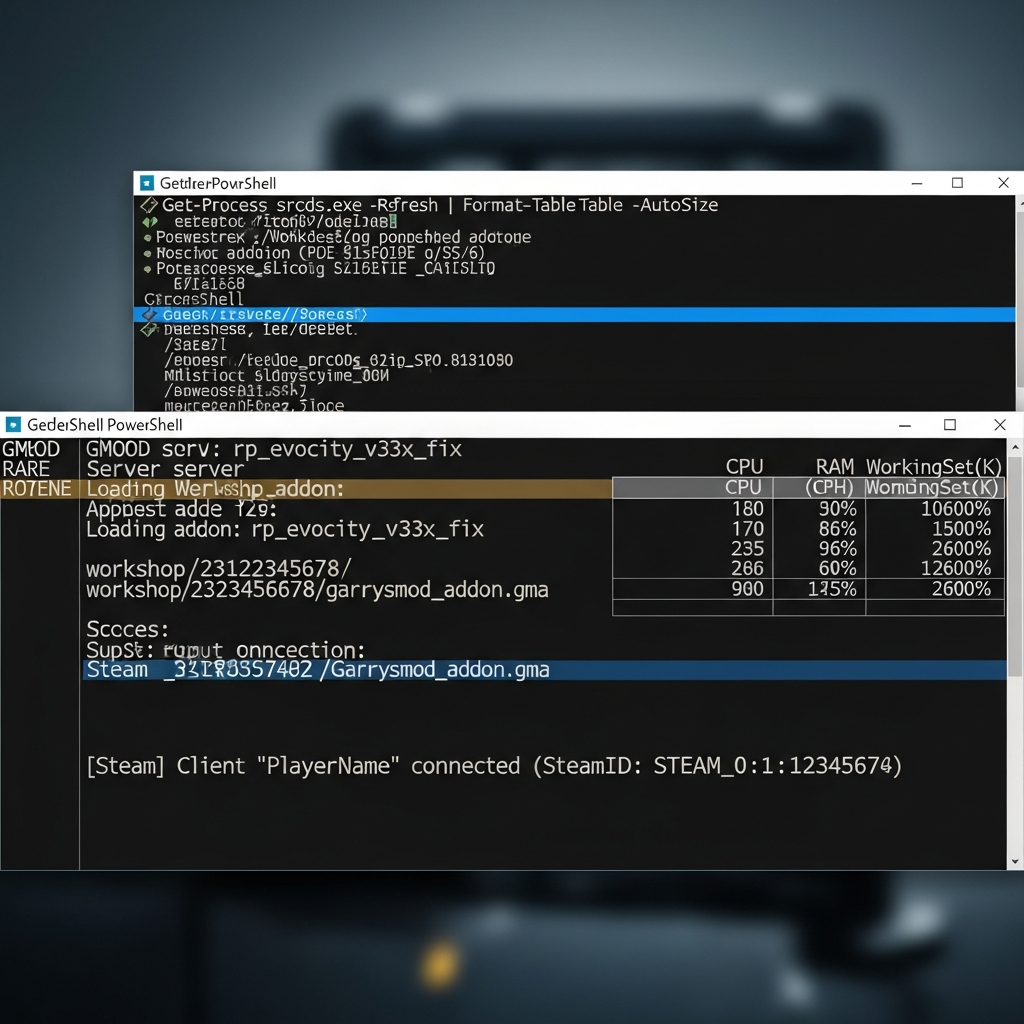Click the PowerShell icon in GederShell title bar
The image size is (1024, 1024).
tap(14, 425)
